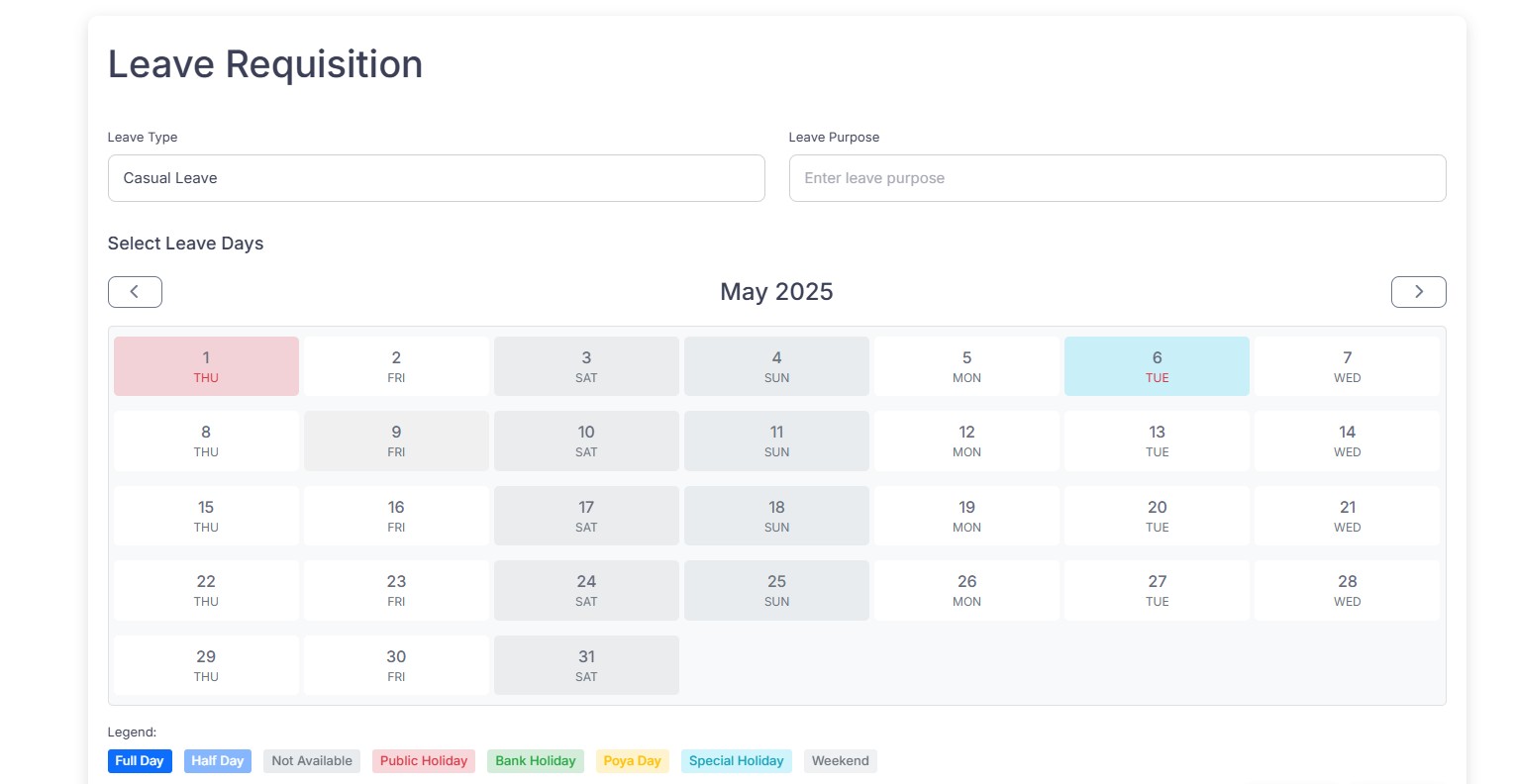Select Tuesday May 13 on calendar
The image size is (1515, 784).
click(1157, 441)
